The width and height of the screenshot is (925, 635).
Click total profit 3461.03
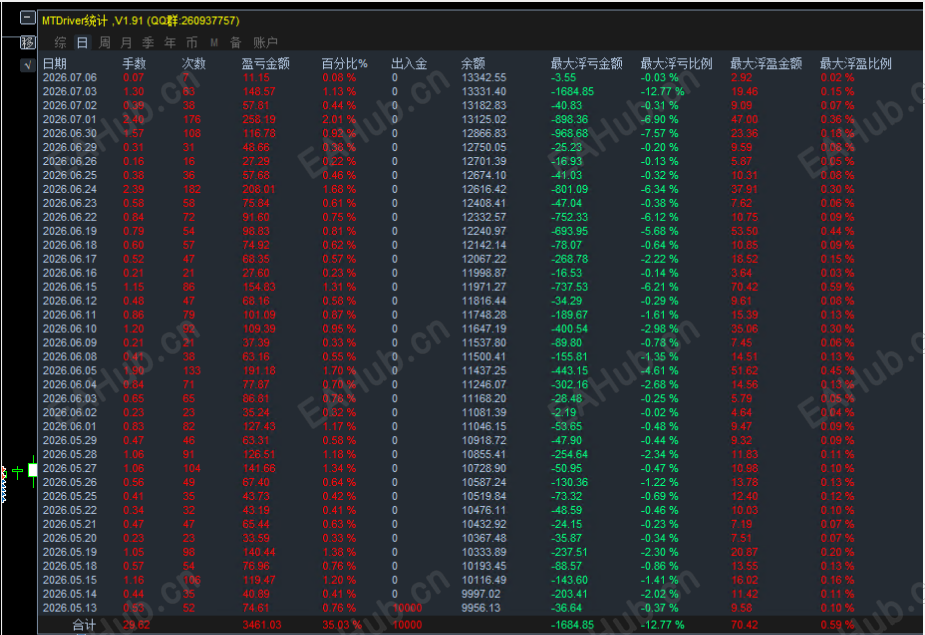[x=262, y=625]
